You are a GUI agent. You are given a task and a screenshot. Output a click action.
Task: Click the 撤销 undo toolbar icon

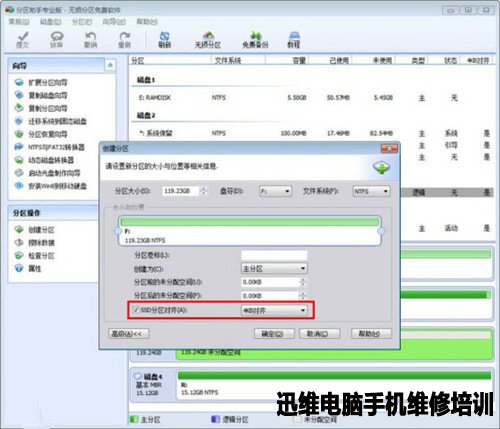[90, 40]
